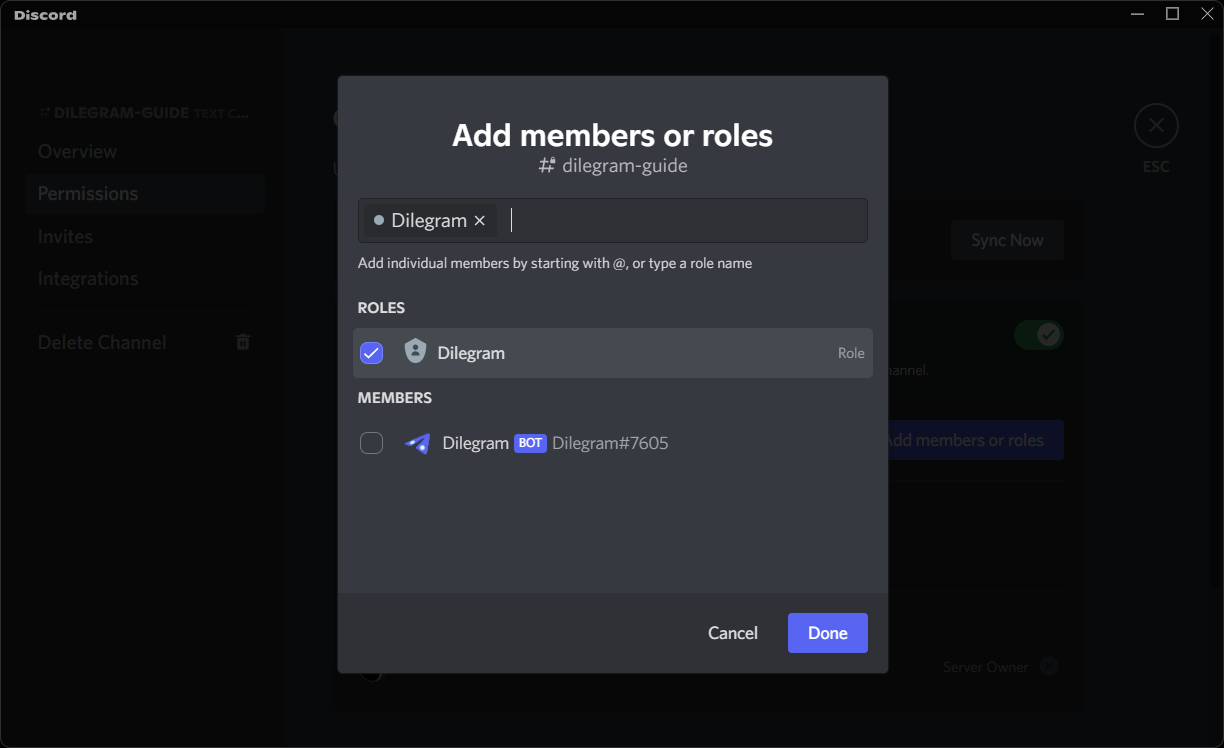Cancel the Add members or roles dialog

(x=733, y=633)
